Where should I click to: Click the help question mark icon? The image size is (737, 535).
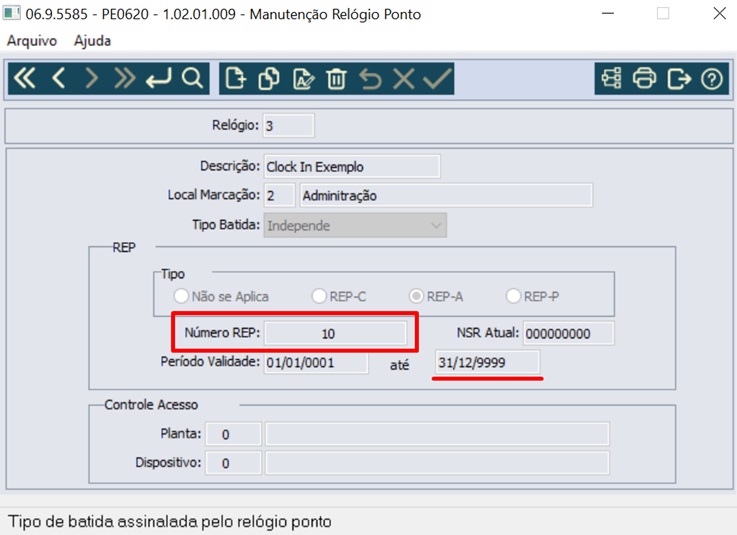(x=712, y=78)
